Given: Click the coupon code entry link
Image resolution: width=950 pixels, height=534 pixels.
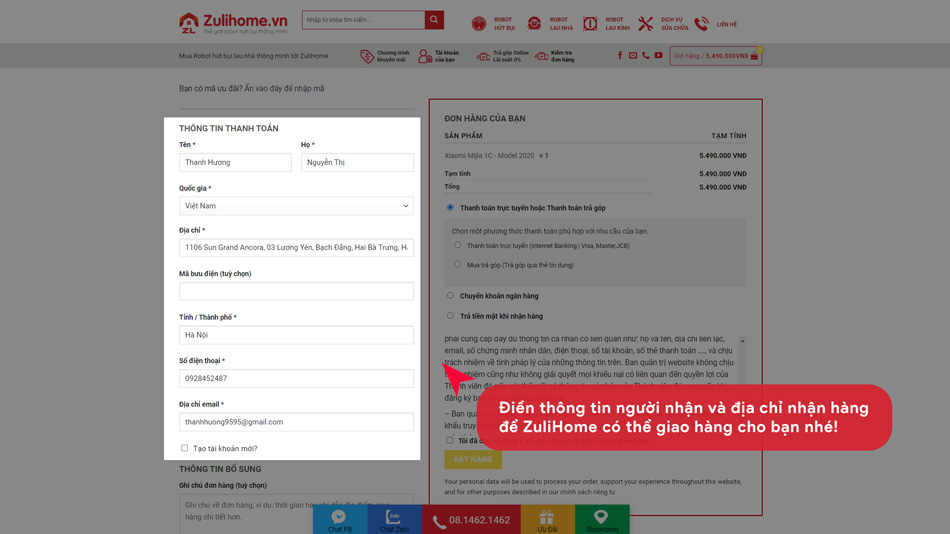Looking at the screenshot, I should 251,89.
